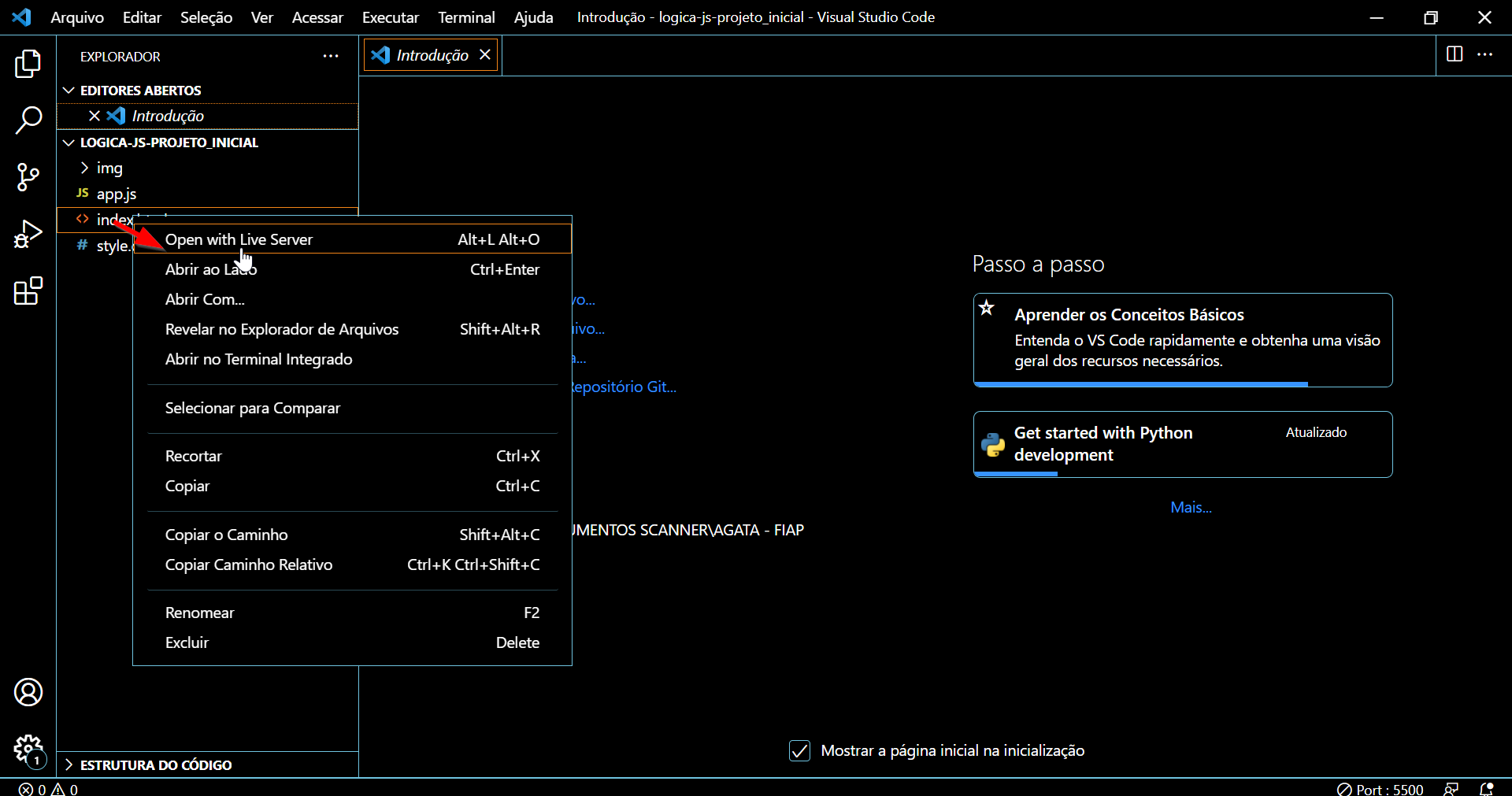Open the Ajuda menu
1512x796 pixels.
pos(533,17)
